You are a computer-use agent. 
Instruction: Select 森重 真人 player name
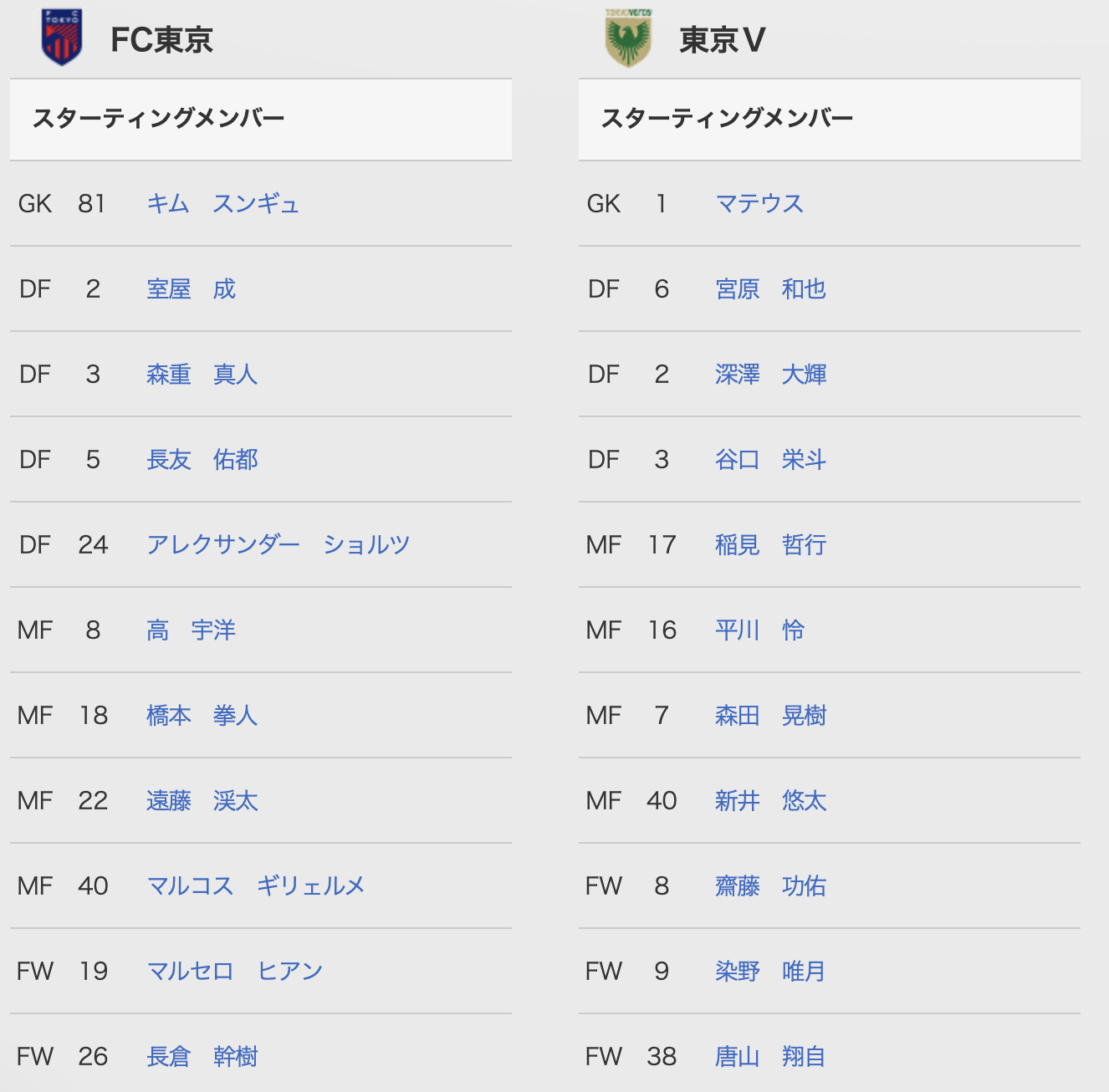tap(202, 374)
